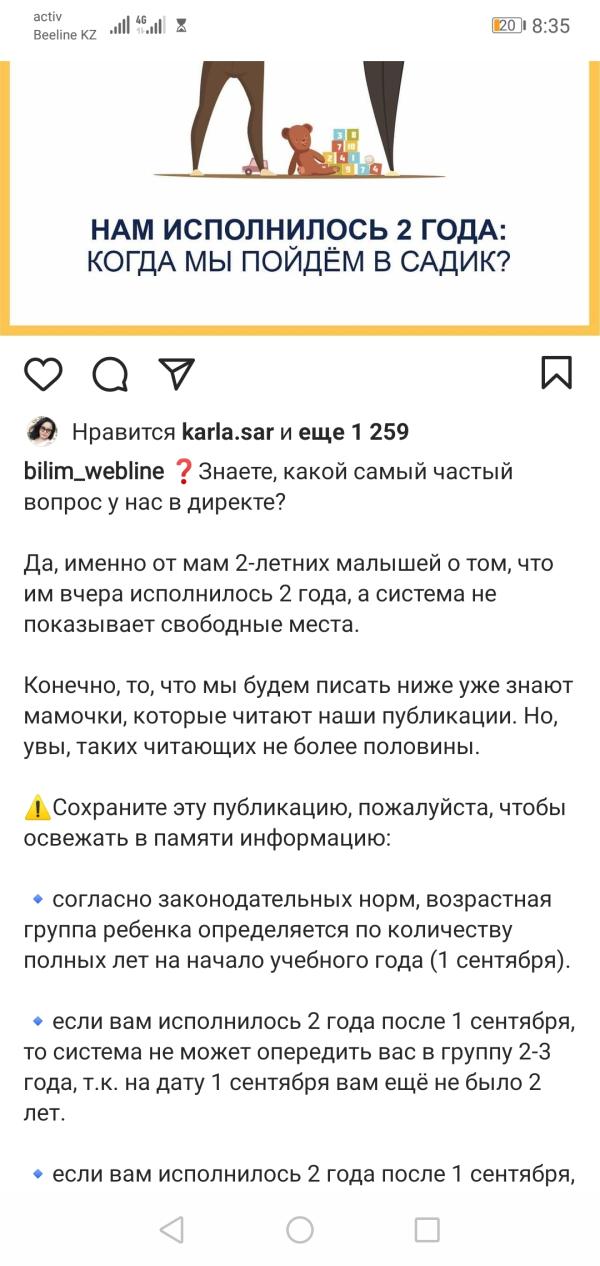Tap the 8:35 clock in status bar
Image resolution: width=600 pixels, height=1266 pixels.
tap(551, 26)
